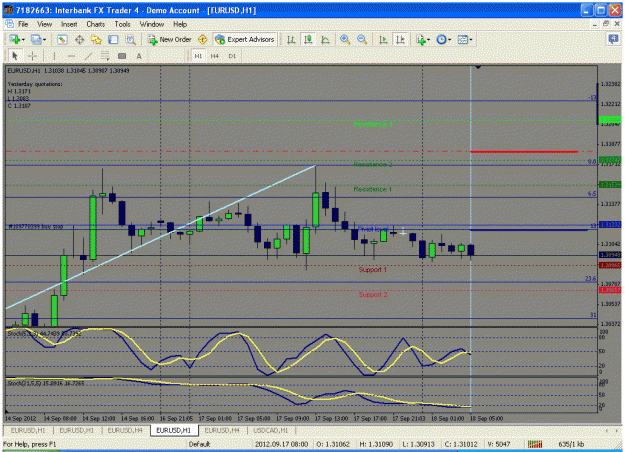The image size is (625, 452).
Task: Click the Default profile in status bar
Action: (x=199, y=444)
